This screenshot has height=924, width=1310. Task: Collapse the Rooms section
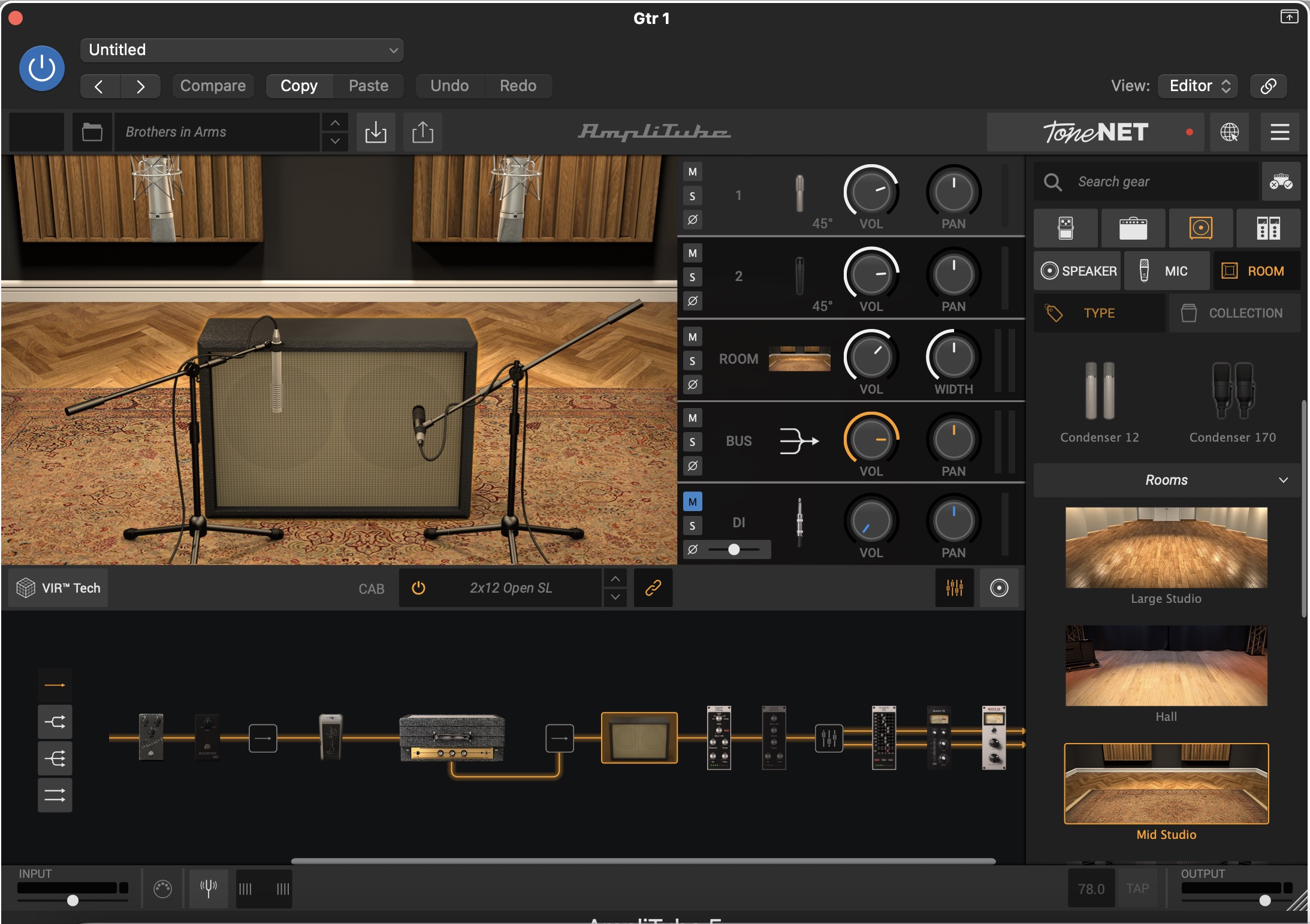tap(1167, 480)
